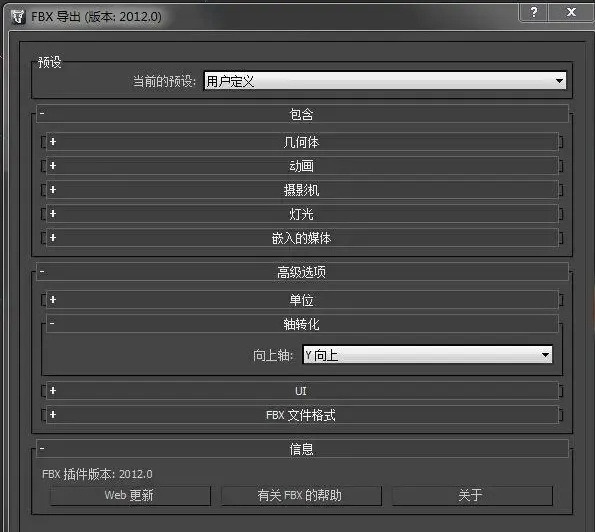The width and height of the screenshot is (595, 532).
Task: Expand the FBX 文件格式 rollout
Action: tap(302, 415)
